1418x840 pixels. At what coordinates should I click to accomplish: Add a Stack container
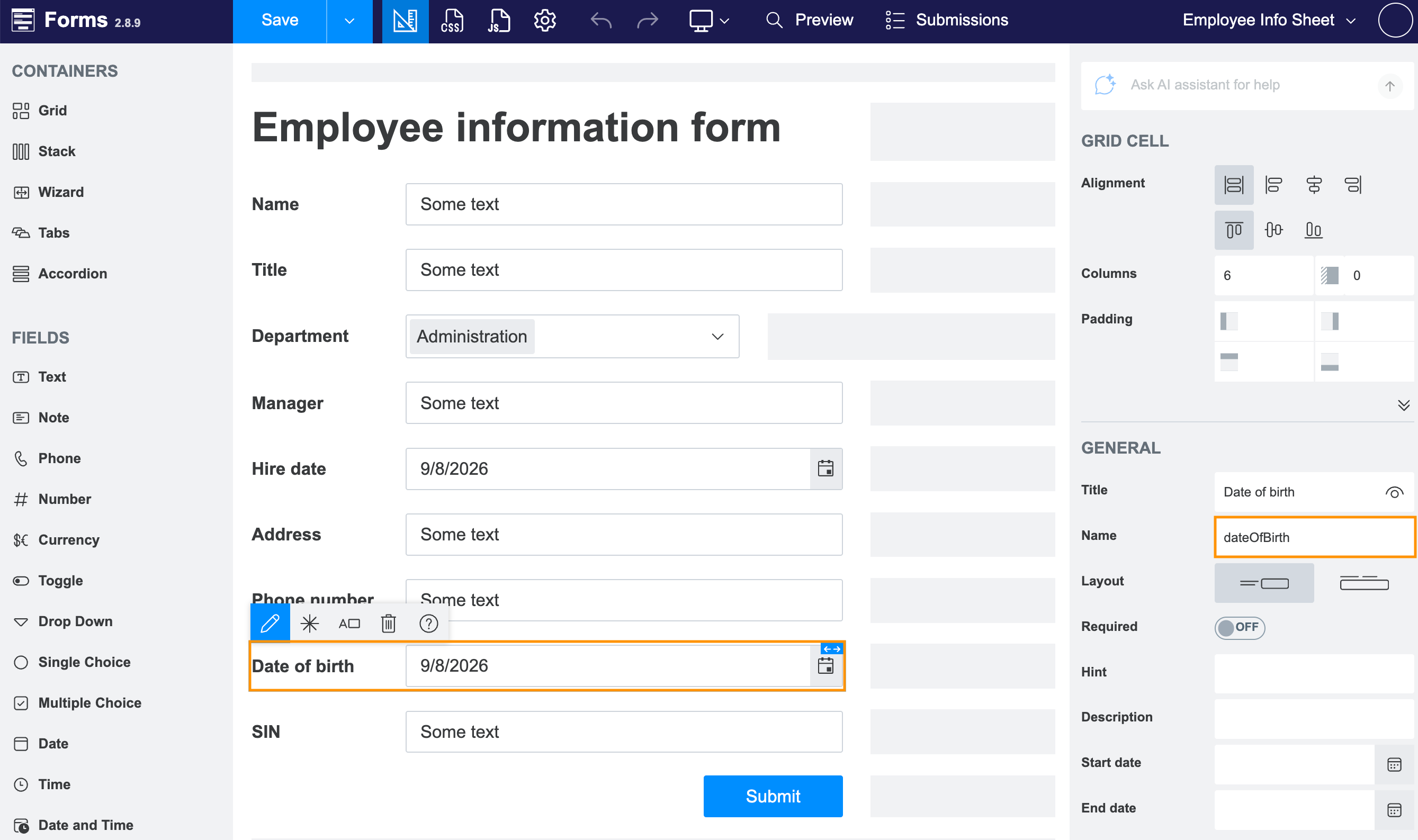tap(43, 151)
